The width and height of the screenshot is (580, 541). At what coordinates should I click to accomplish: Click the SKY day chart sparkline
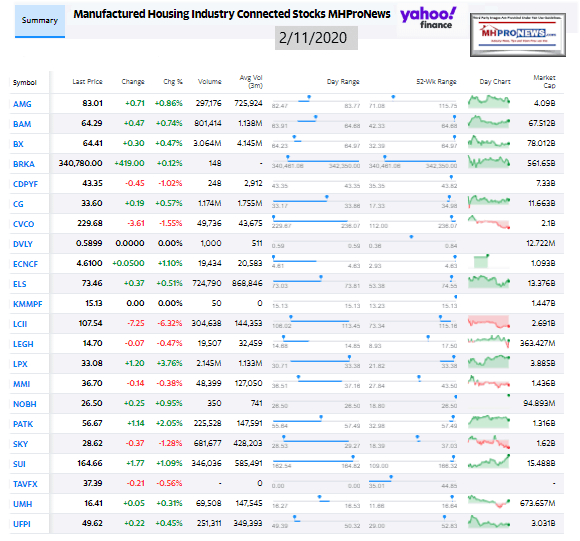489,442
